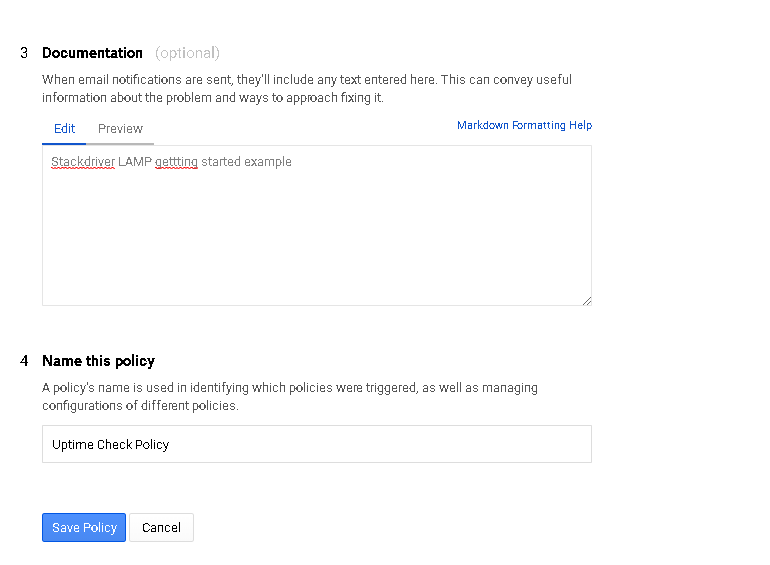Open the Preview tab

(x=120, y=129)
